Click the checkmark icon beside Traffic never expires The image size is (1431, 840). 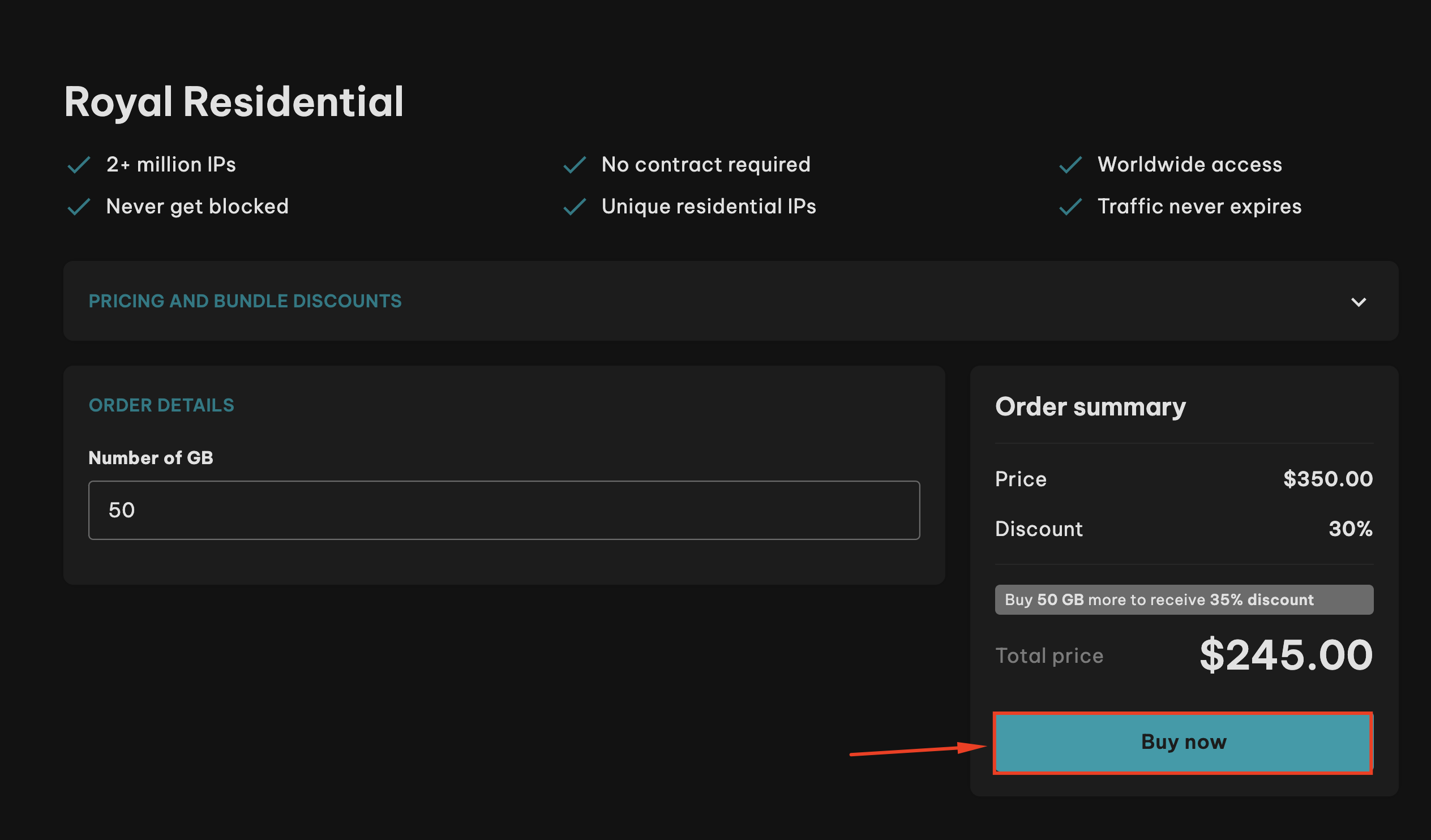(x=1070, y=206)
